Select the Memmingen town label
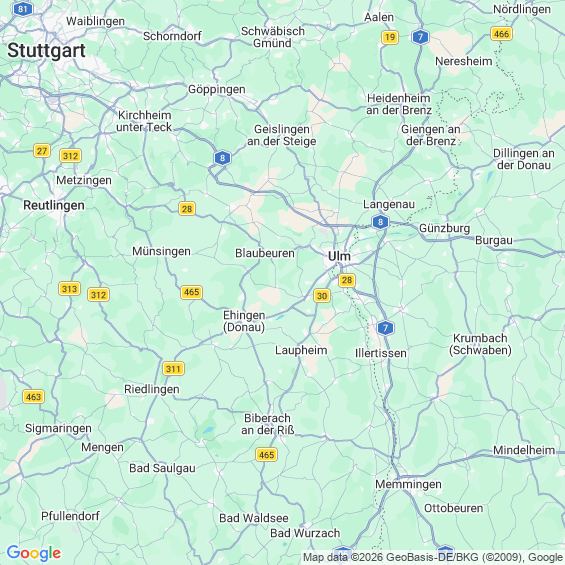This screenshot has width=565, height=565. coord(408,484)
